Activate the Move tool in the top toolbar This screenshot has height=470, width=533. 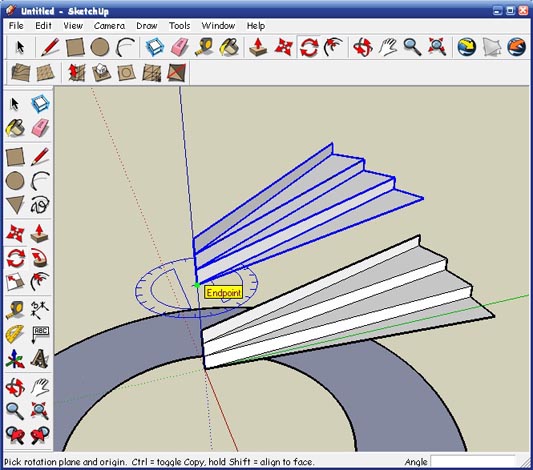pos(283,47)
